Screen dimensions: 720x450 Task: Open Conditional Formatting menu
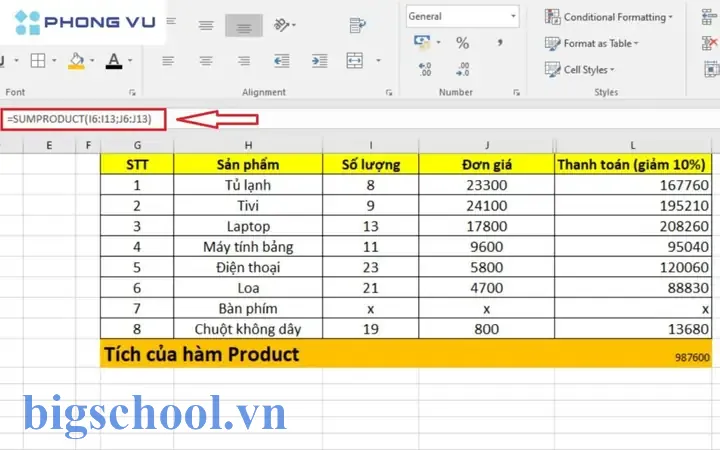(609, 17)
